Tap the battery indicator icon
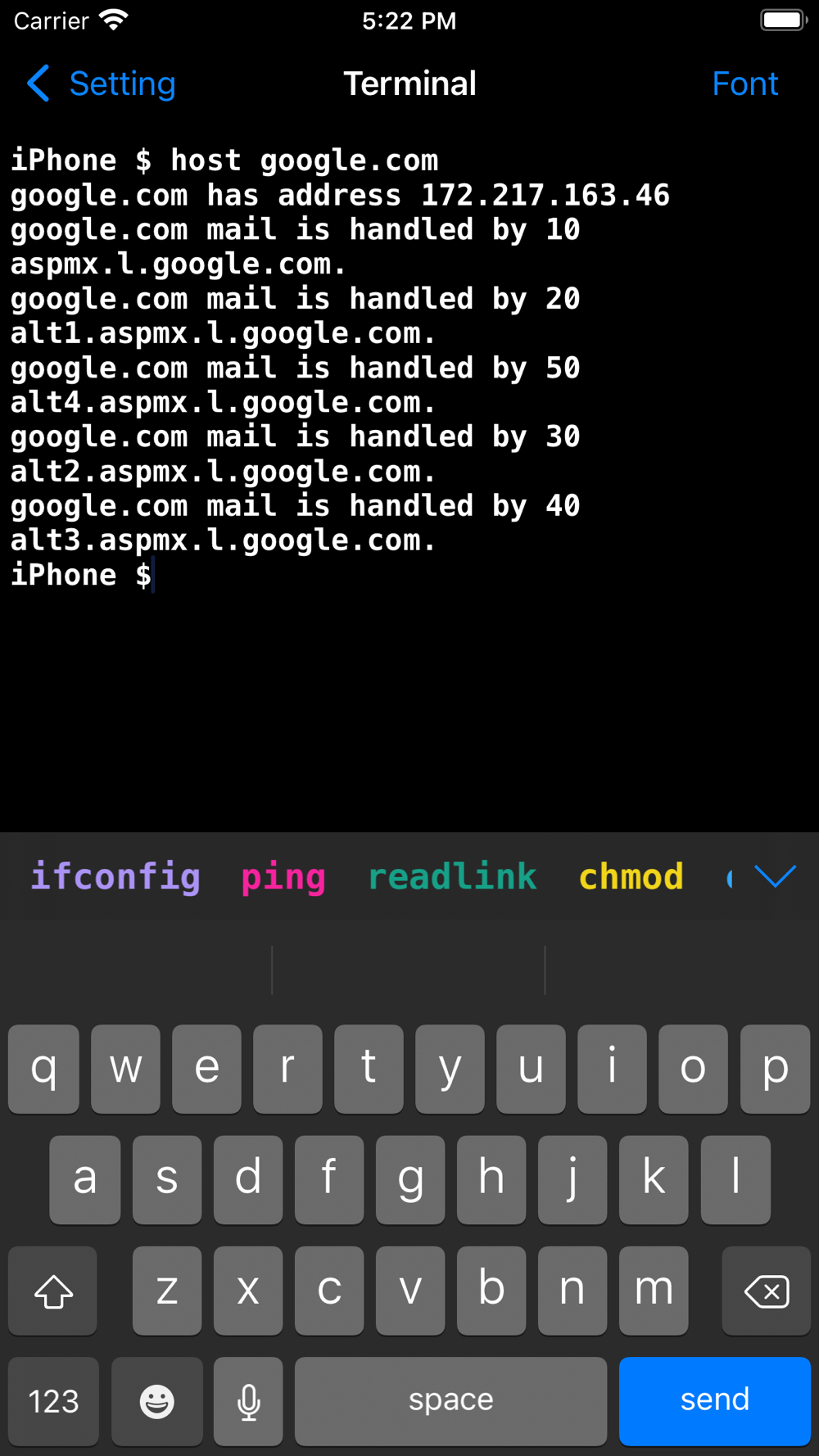The height and width of the screenshot is (1456, 819). [x=784, y=20]
